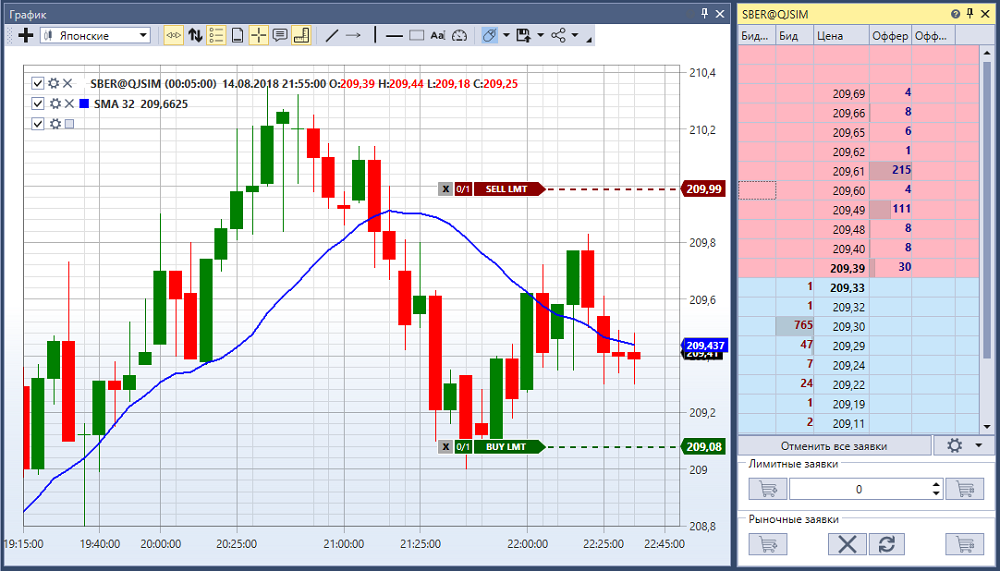The width and height of the screenshot is (1000, 571).
Task: Open the Японские chart type dropdown
Action: [96, 36]
